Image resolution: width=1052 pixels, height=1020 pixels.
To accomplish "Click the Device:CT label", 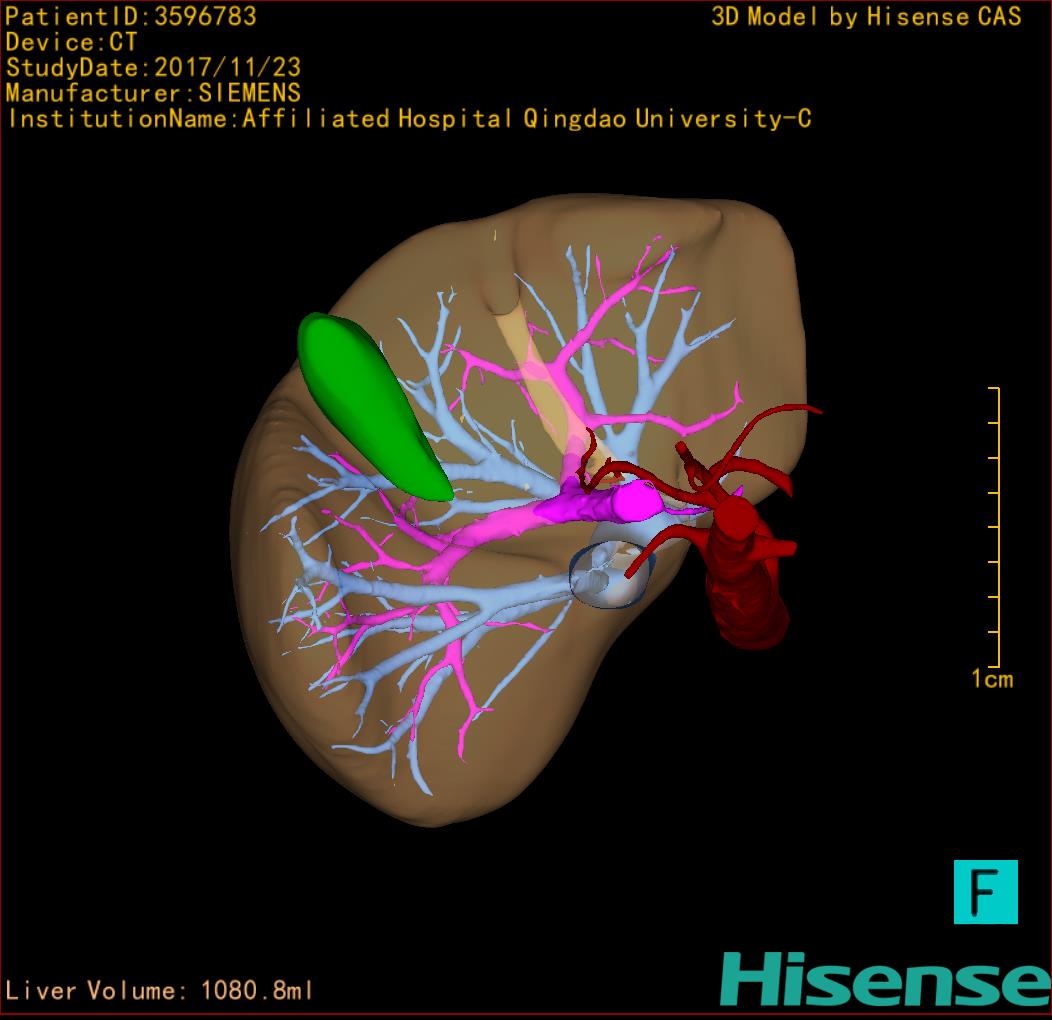I will [x=71, y=42].
